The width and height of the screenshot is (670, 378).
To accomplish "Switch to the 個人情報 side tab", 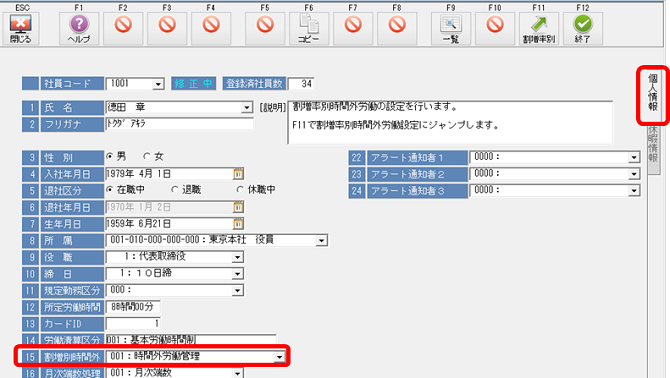I will click(652, 93).
